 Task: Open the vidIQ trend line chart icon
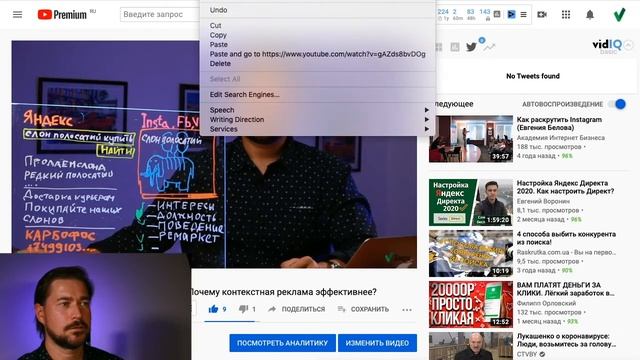pos(489,47)
